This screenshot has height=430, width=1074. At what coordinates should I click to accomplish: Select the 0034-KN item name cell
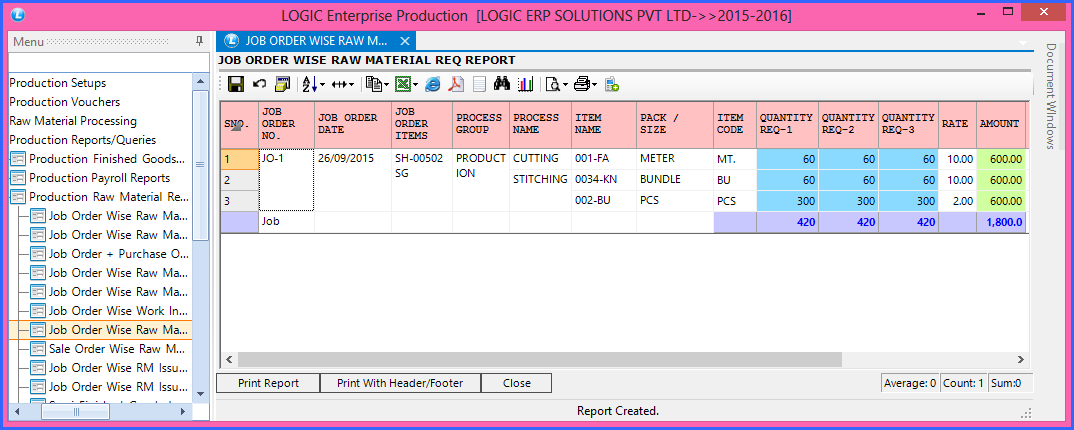point(604,179)
